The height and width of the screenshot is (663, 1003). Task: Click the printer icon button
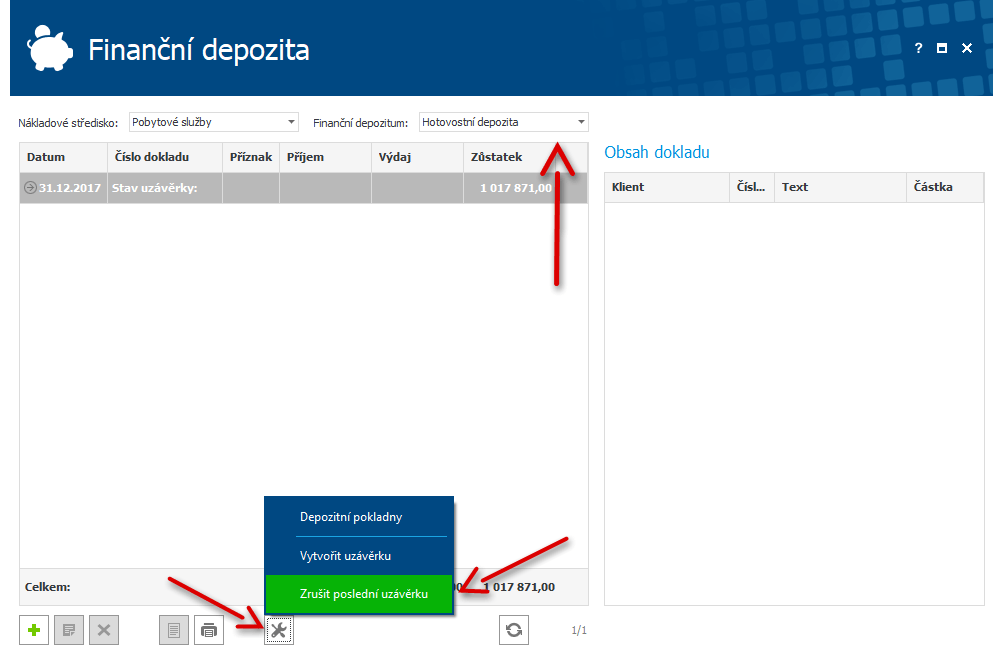pos(209,630)
